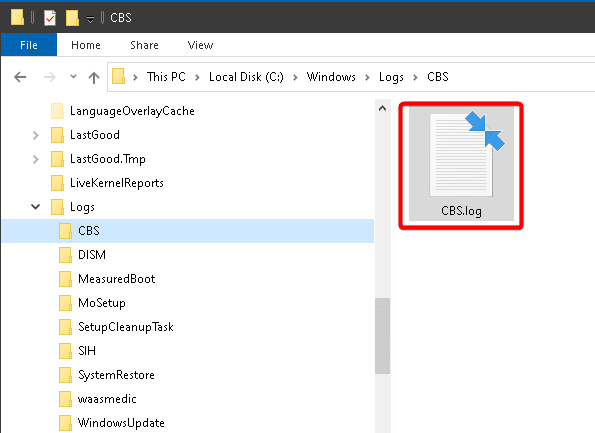Click the Properties quick access icon
Viewport: 595px width, 433px height.
click(50, 17)
